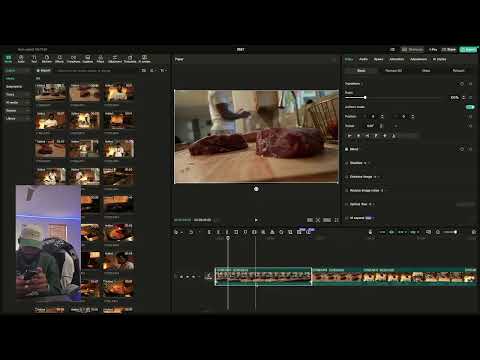This screenshot has width=480, height=360.
Task: Open the layout switcher icon in title bar
Action: [x=392, y=49]
